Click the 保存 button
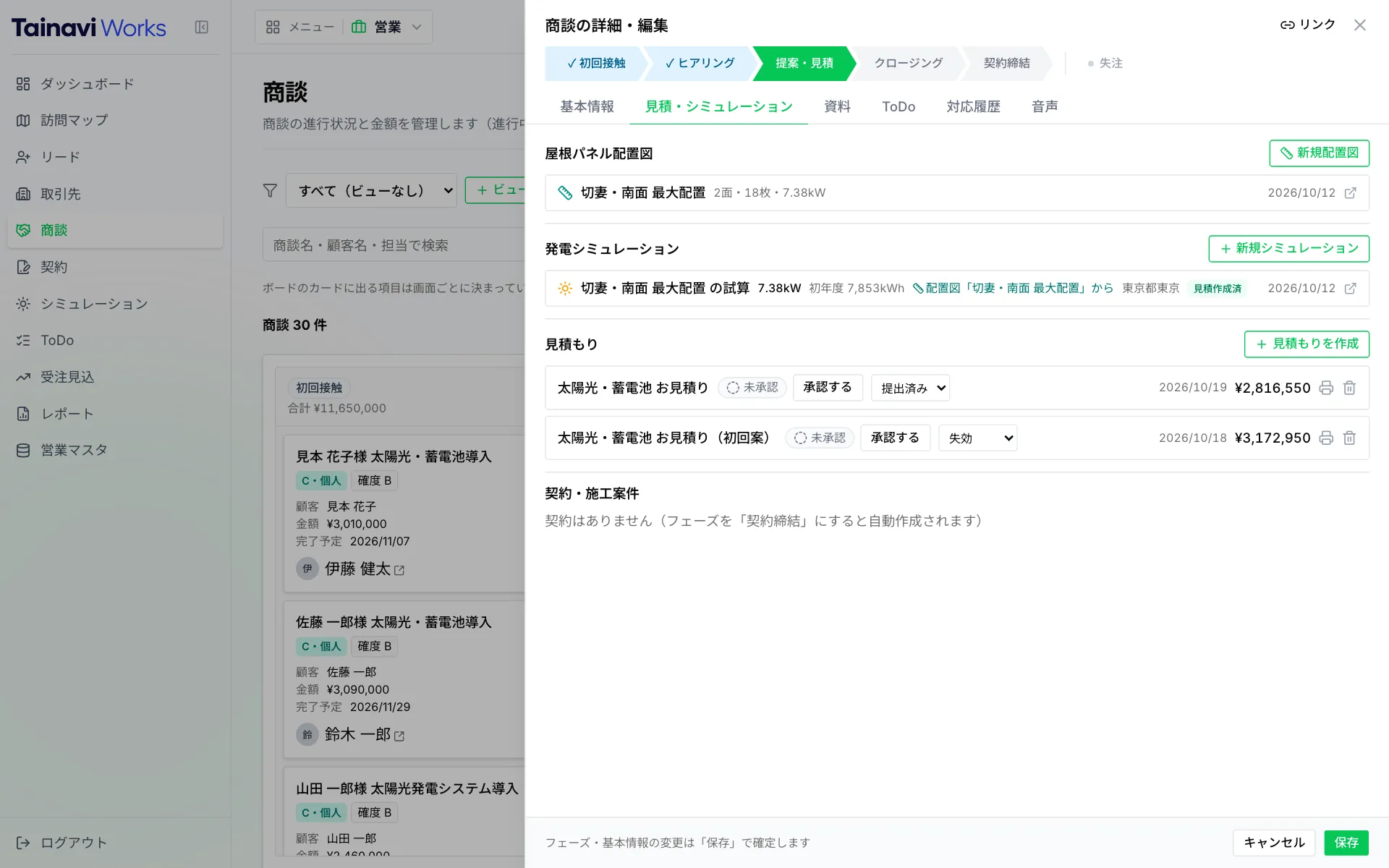 click(x=1346, y=843)
